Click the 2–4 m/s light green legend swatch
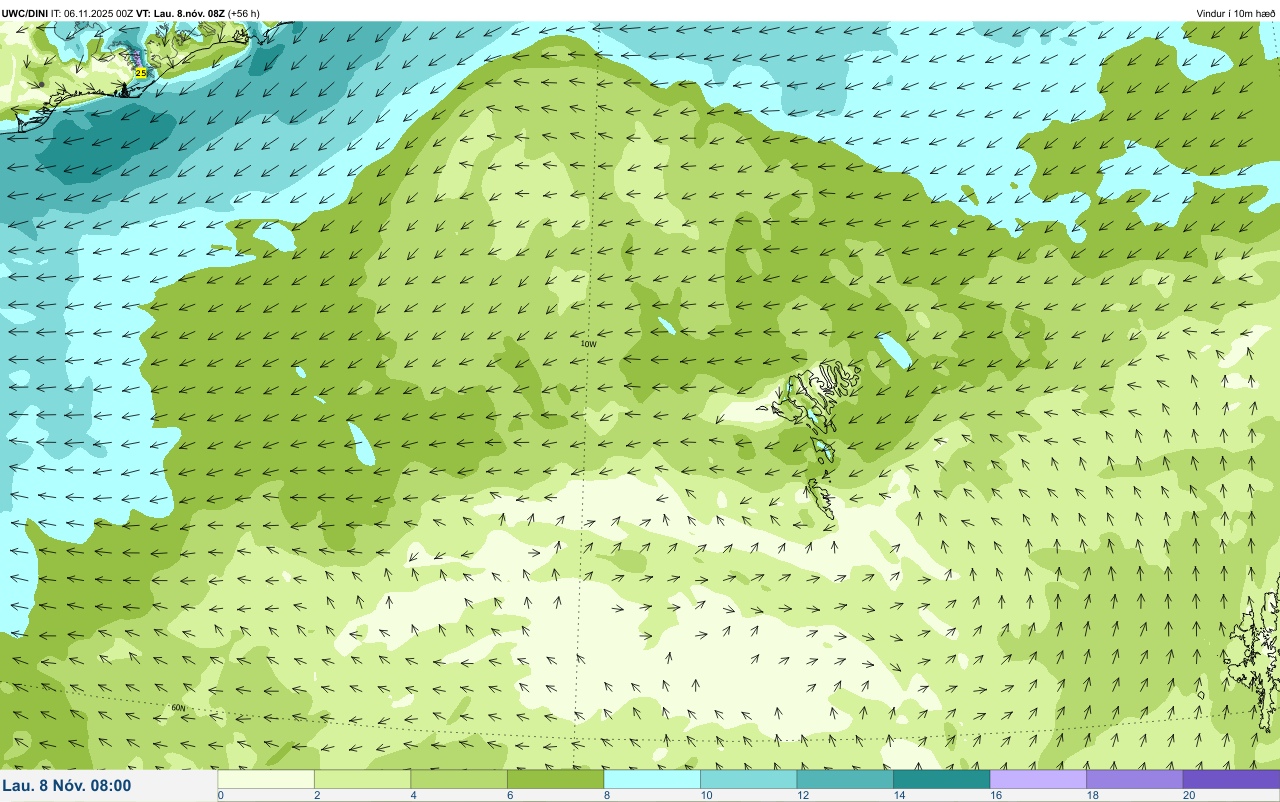 362,779
